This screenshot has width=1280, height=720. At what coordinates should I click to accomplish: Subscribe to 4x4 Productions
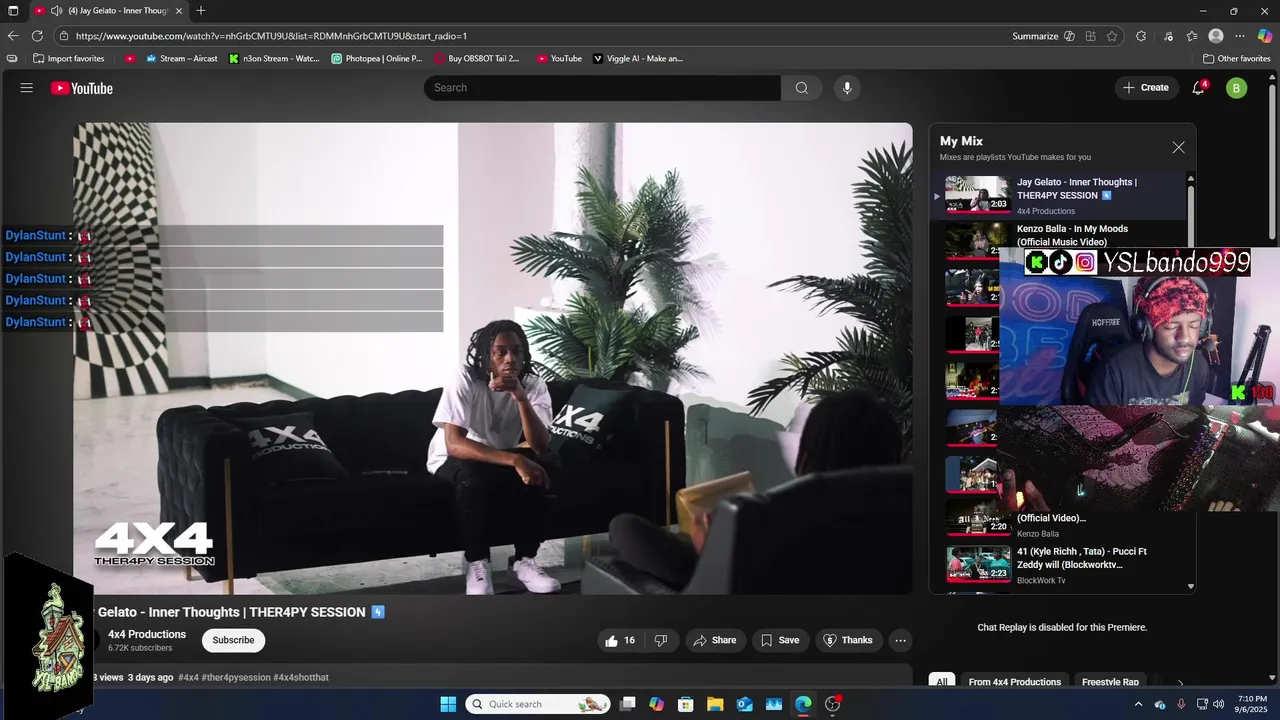click(233, 640)
